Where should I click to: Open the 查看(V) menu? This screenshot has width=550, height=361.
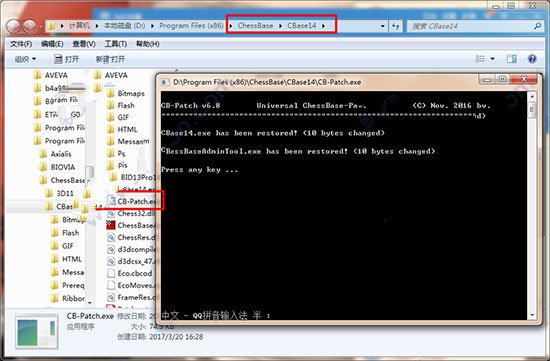84,44
